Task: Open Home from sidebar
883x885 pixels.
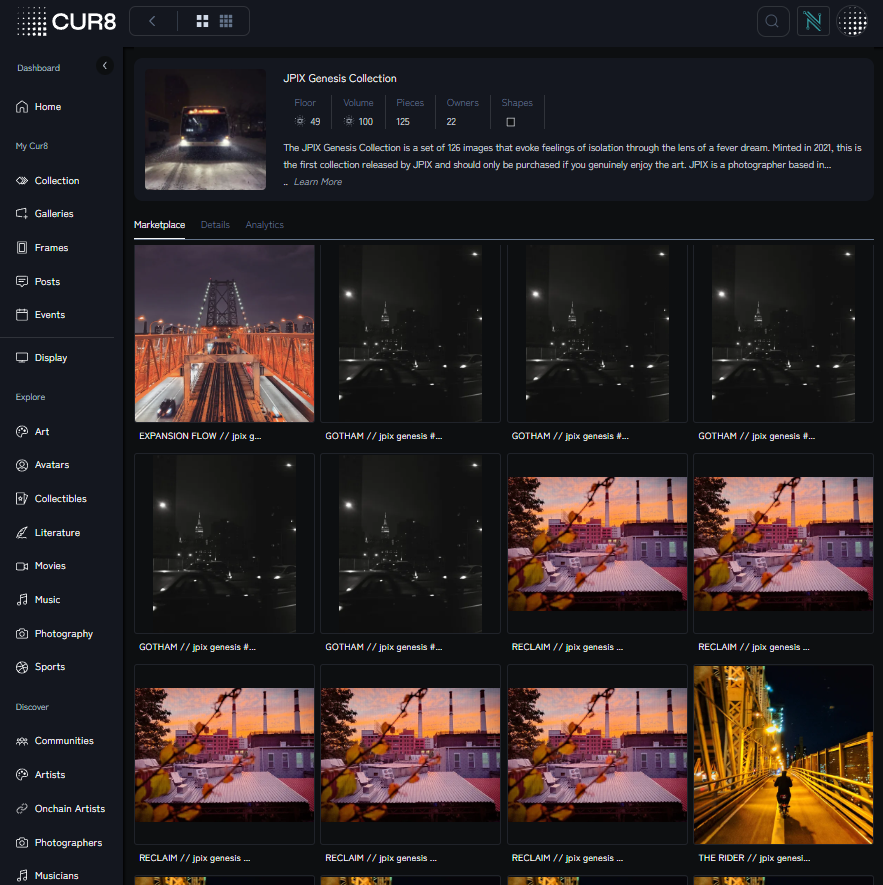Action: (39, 107)
